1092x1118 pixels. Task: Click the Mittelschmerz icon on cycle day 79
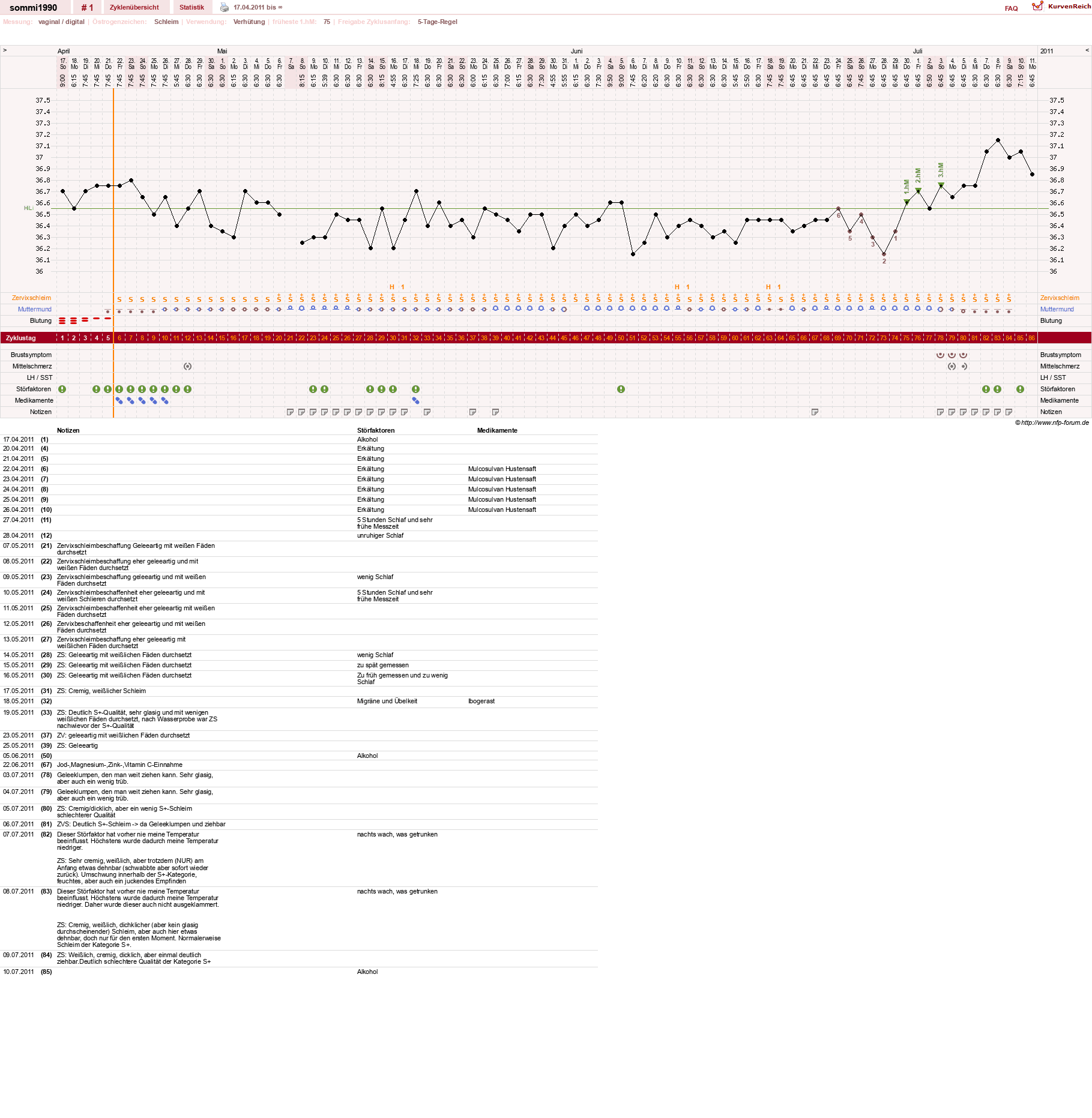pyautogui.click(x=952, y=366)
